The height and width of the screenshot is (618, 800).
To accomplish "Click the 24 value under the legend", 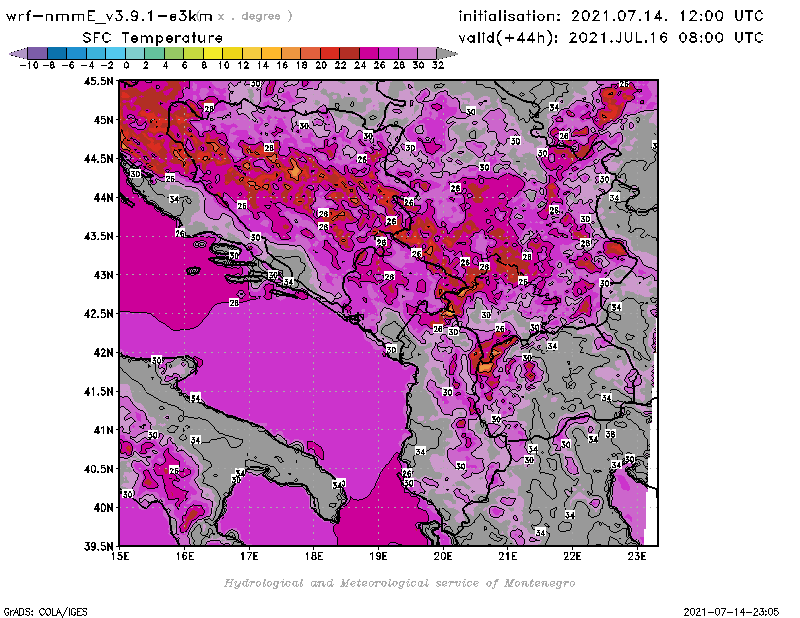I will (x=360, y=65).
